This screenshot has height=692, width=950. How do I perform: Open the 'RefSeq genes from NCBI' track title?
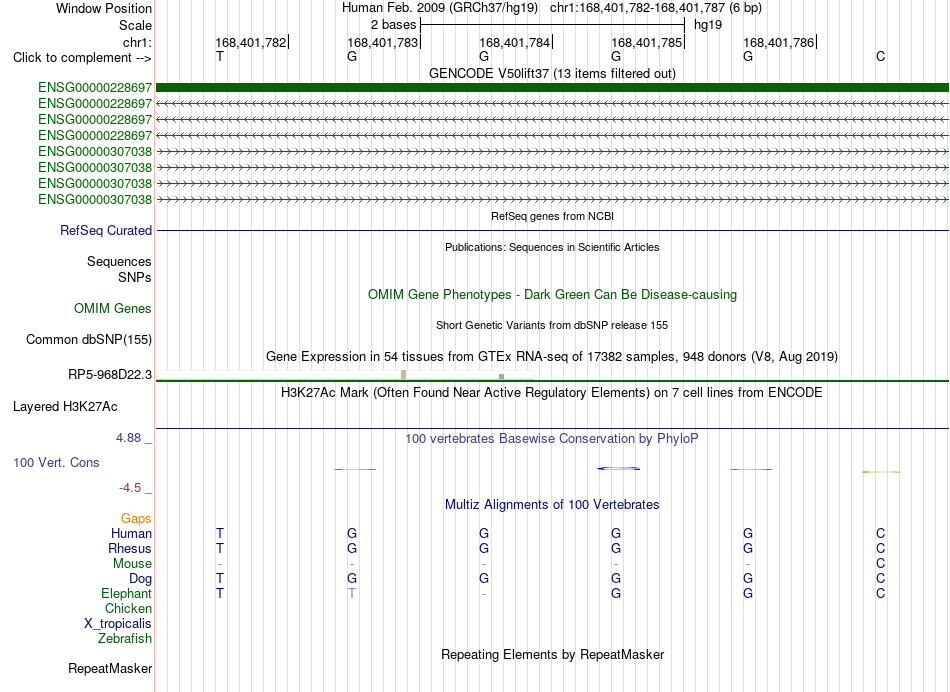pyautogui.click(x=552, y=216)
